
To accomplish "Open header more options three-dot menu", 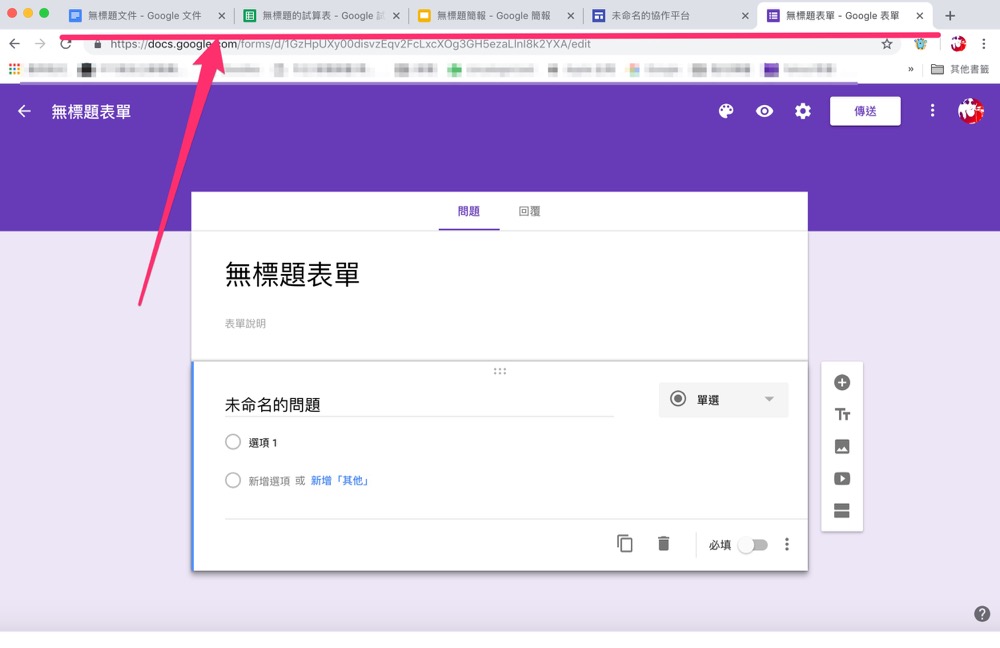I will point(932,111).
